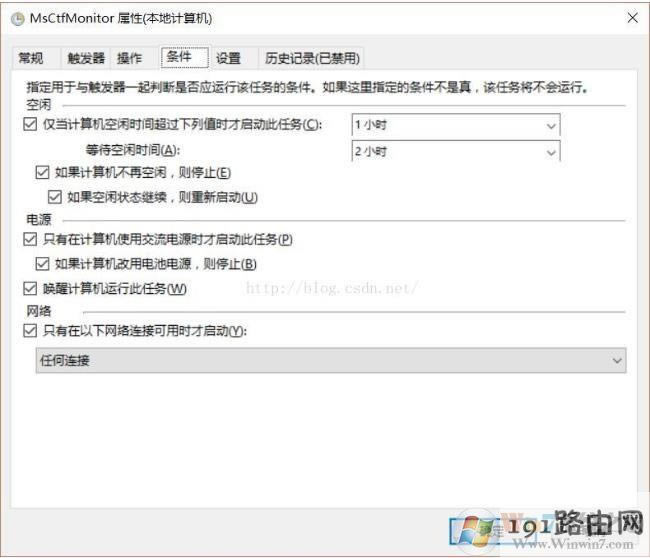Disable 只有在计算机使用交流电源时才启动此任务
Viewport: 650px width, 558px height.
coord(27,239)
